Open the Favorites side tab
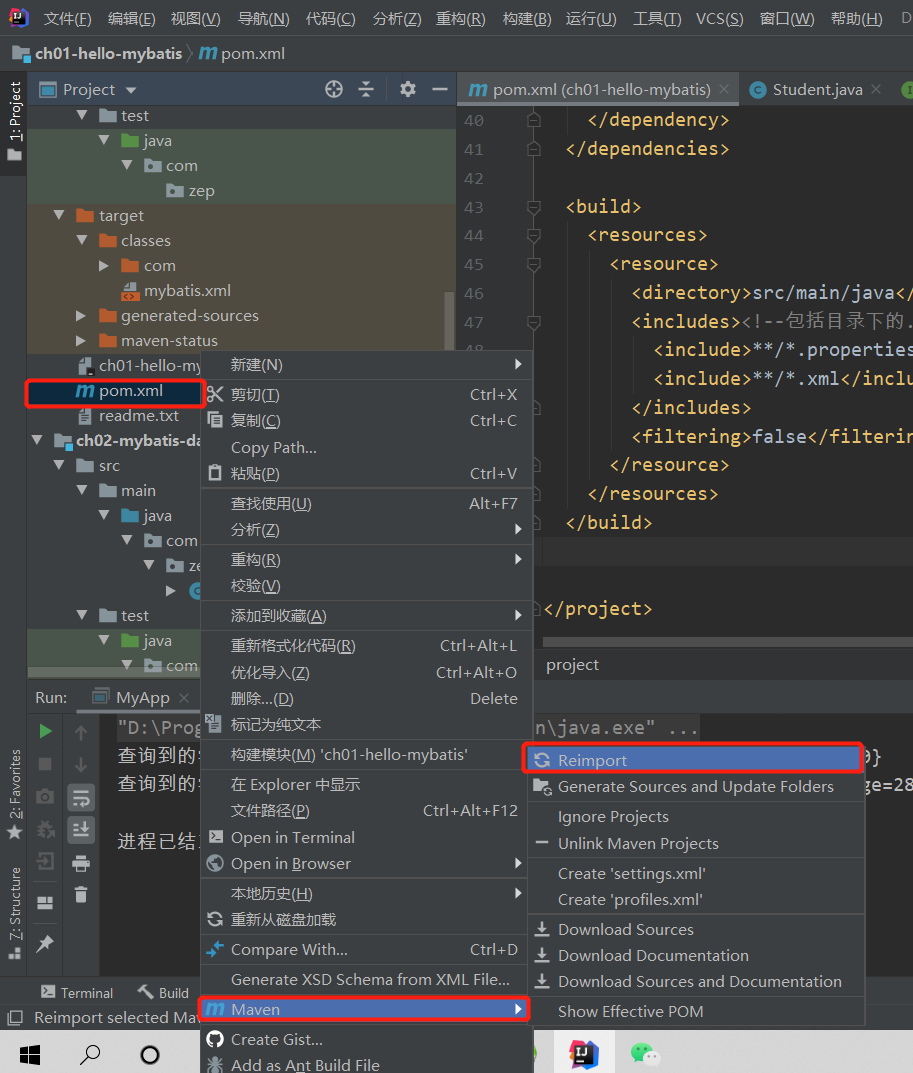This screenshot has width=913, height=1073. click(15, 794)
